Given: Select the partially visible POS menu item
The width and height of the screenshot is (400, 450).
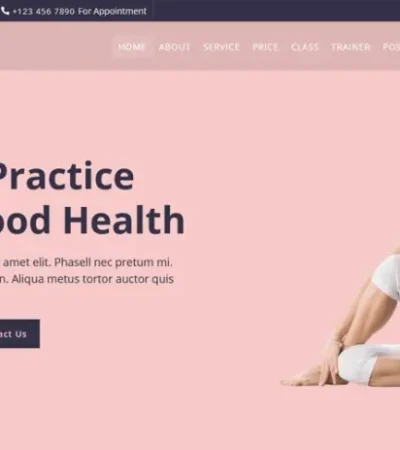Looking at the screenshot, I should click(391, 47).
